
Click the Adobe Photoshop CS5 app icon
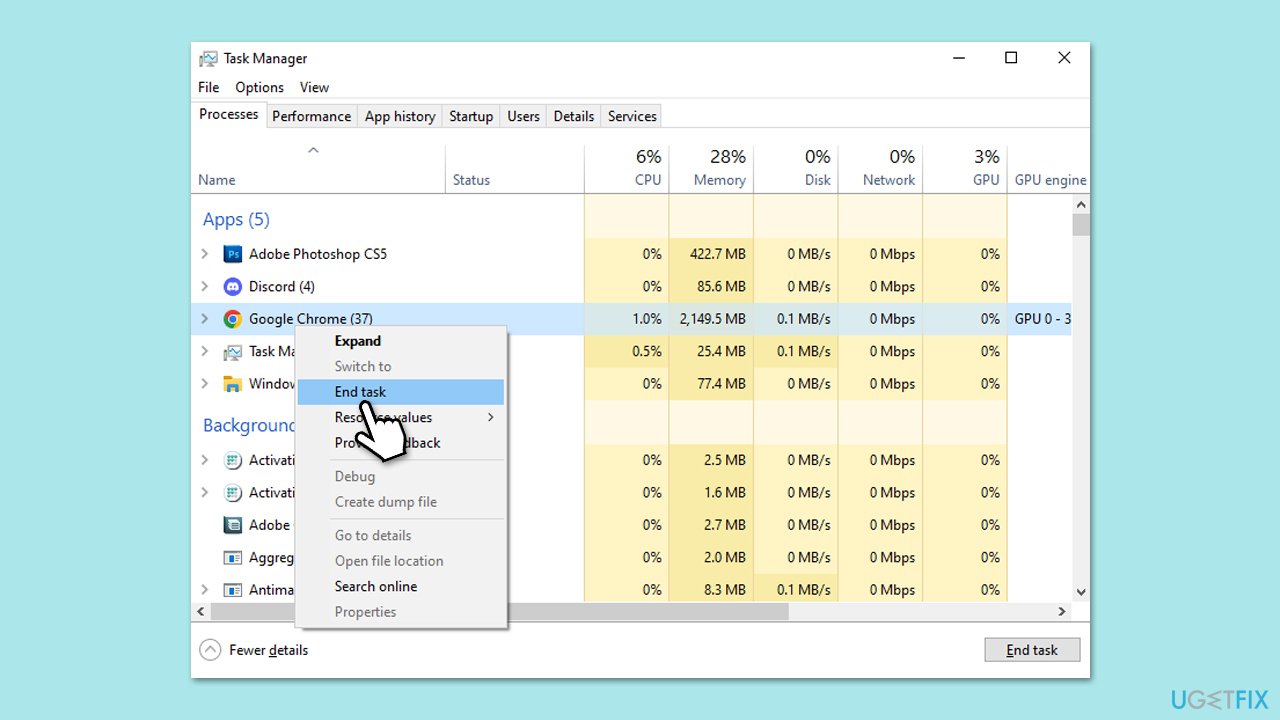[233, 254]
